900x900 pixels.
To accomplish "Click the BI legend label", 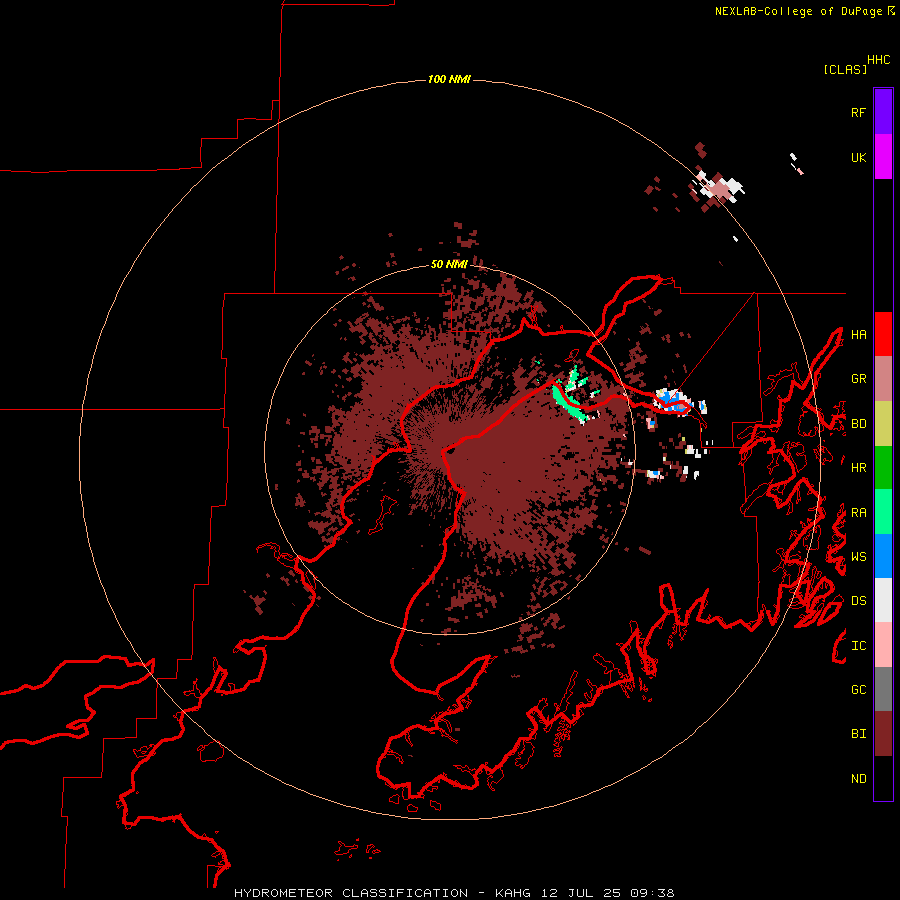I will 858,734.
